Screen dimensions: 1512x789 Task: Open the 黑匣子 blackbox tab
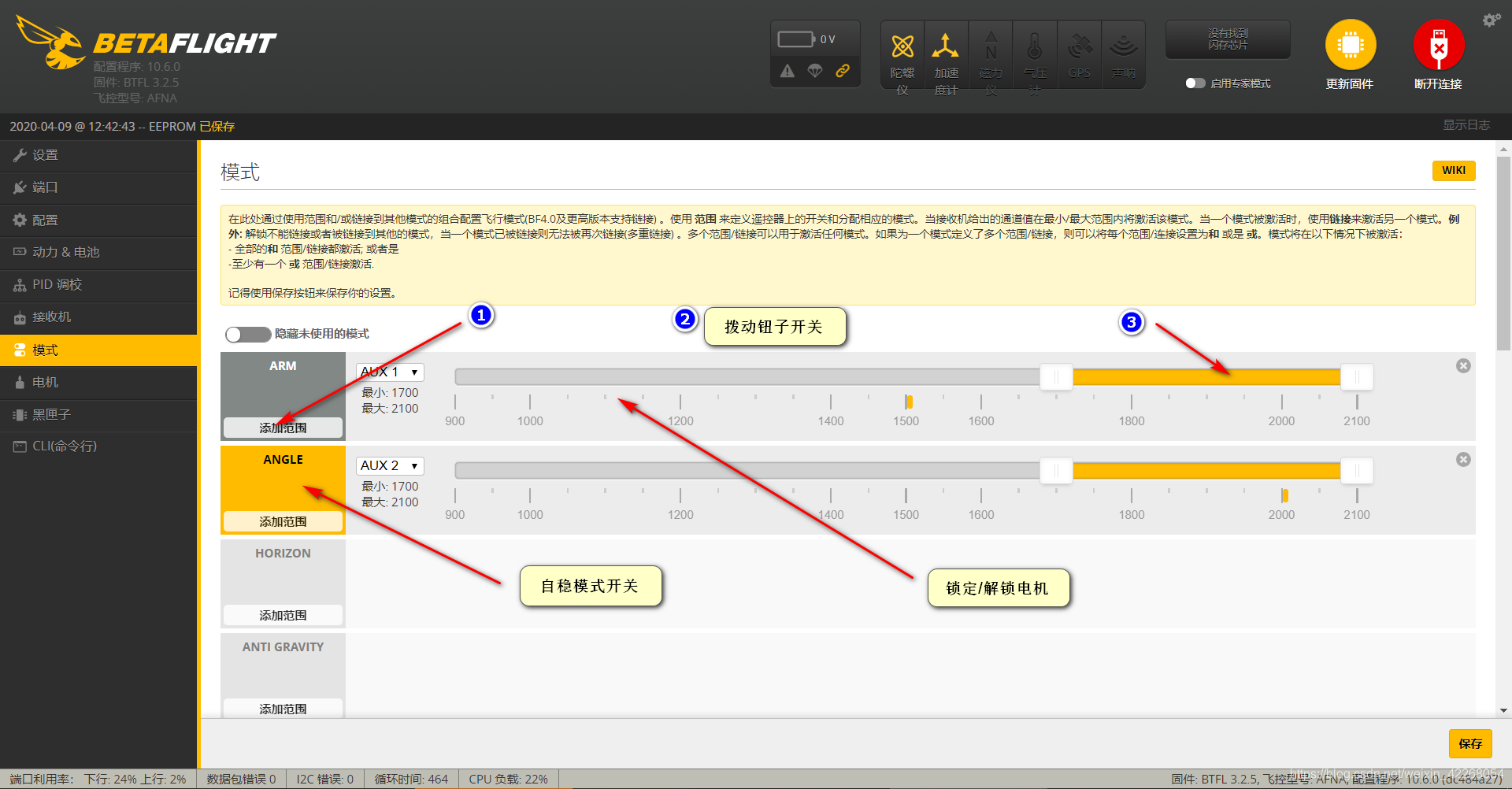tap(98, 414)
